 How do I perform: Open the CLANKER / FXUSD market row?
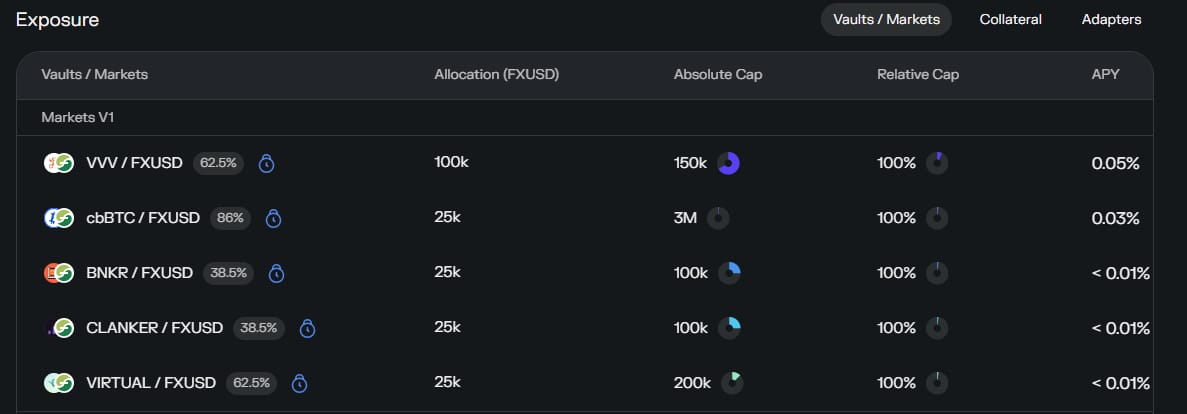[x=156, y=328]
